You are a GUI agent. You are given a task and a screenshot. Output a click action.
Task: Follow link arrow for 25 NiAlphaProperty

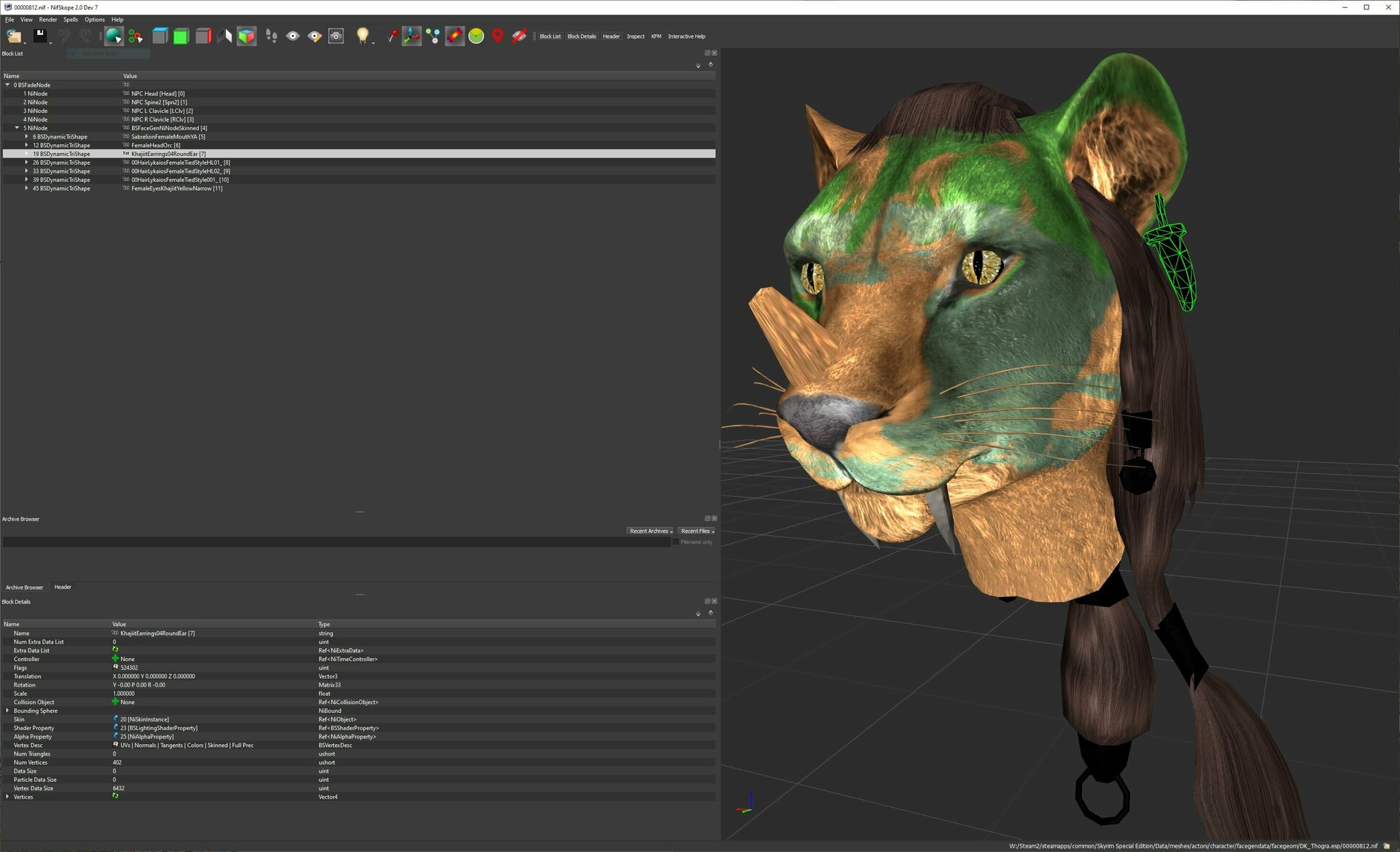coord(115,736)
